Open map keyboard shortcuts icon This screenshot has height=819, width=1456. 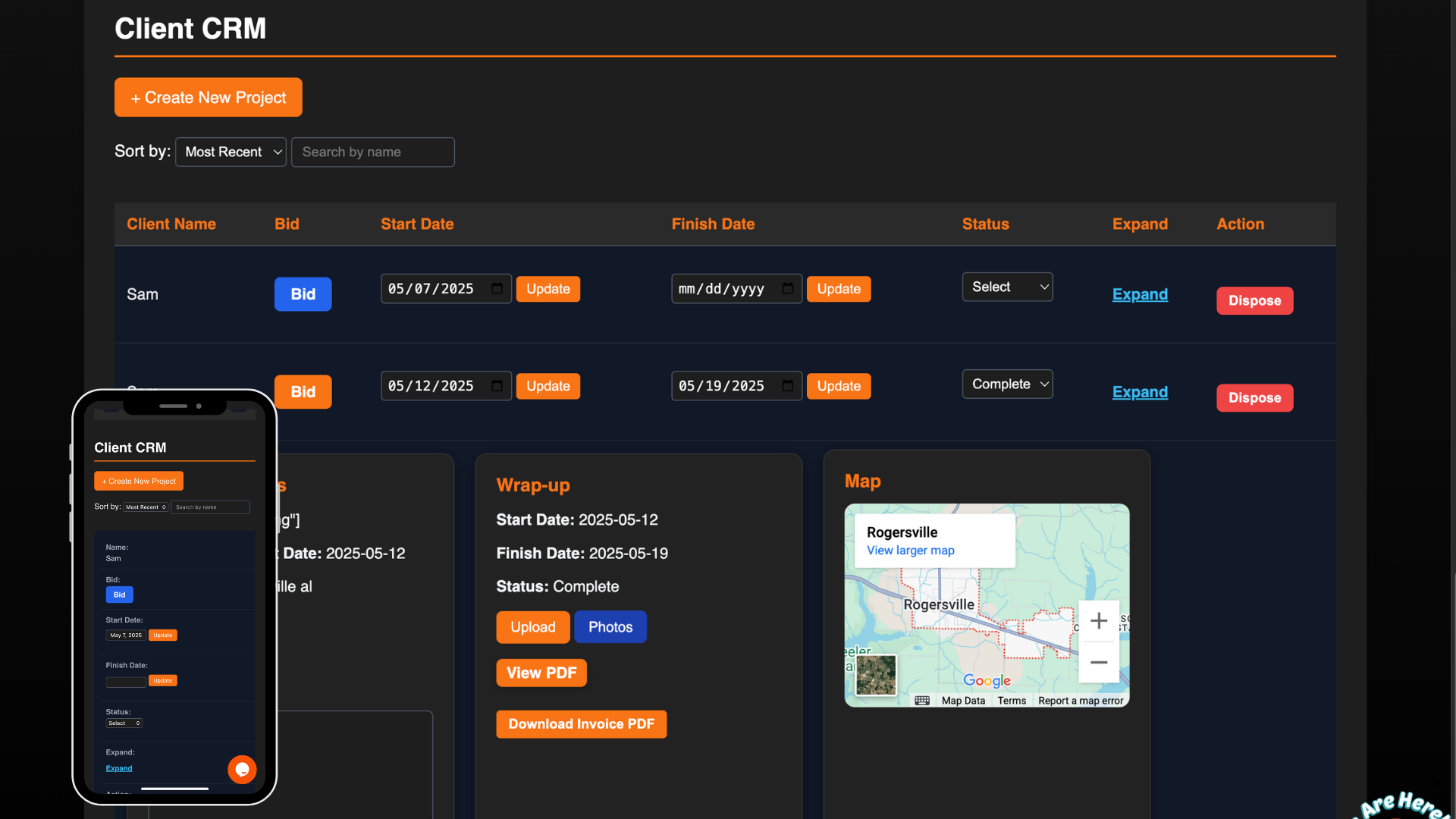[x=921, y=701]
